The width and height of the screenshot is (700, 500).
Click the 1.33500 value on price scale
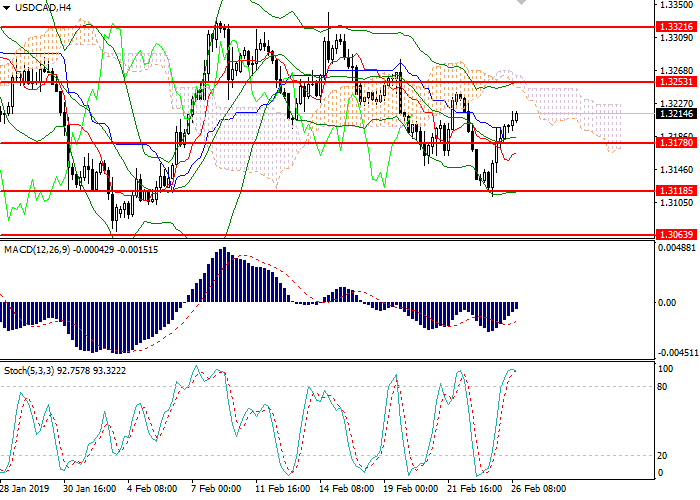(x=676, y=5)
